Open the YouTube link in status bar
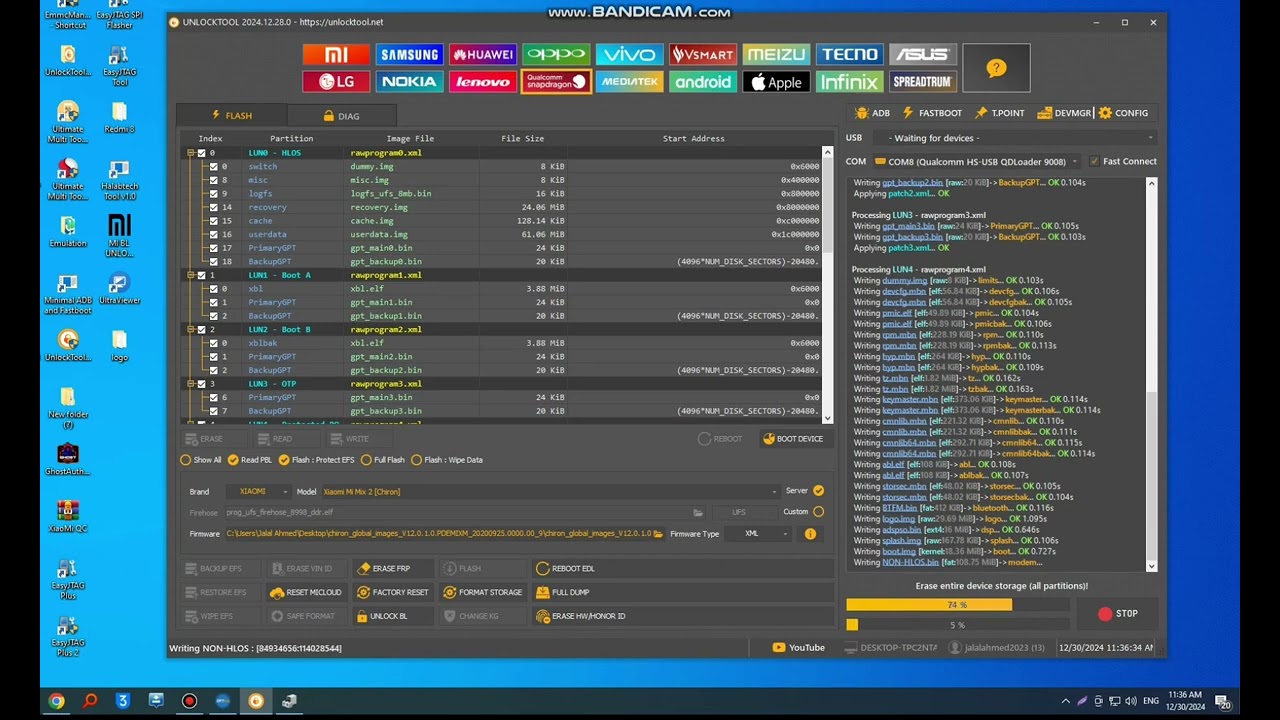Screen dimensions: 1280x720 pyautogui.click(x=799, y=648)
